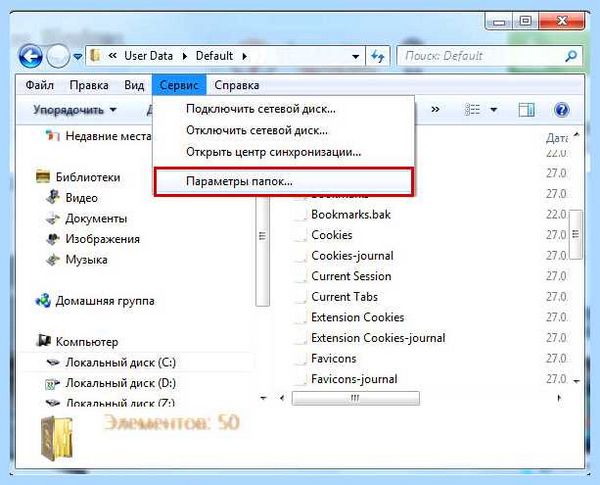Click file list scroll-down arrow
Viewport: 600px width, 485px height.
click(x=576, y=381)
